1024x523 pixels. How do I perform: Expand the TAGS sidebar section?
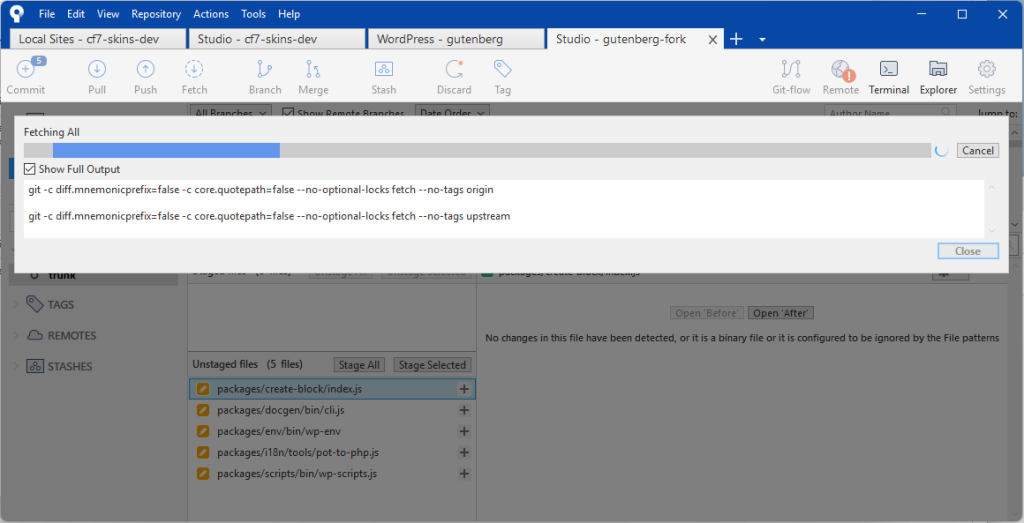tap(14, 305)
